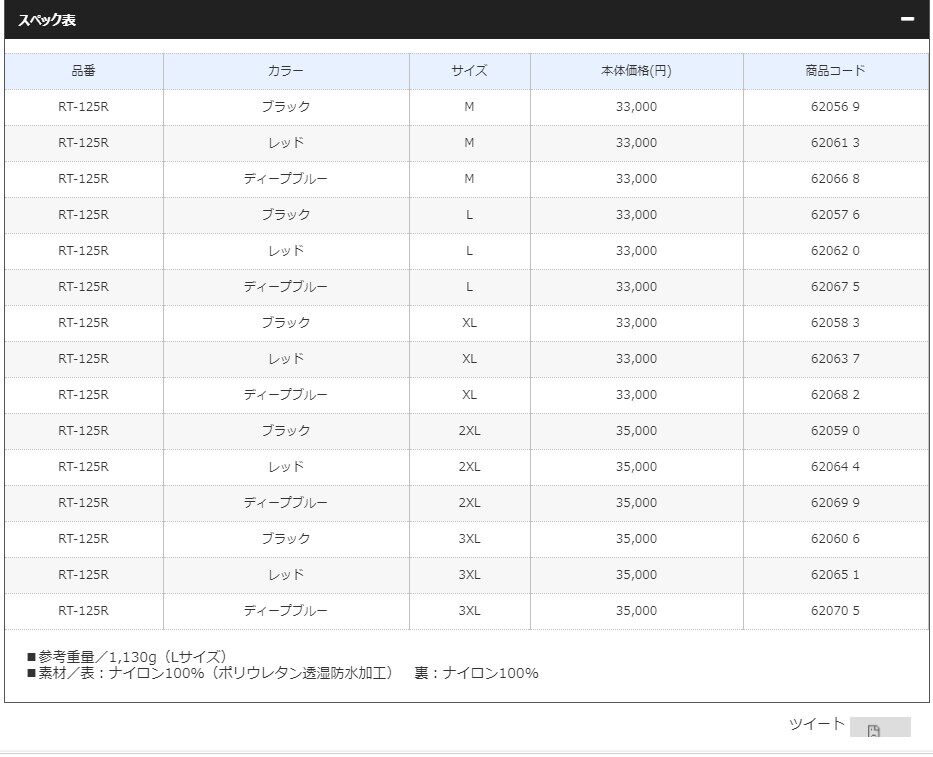
Task: Click レッド in the 62062 0 row
Action: point(286,251)
